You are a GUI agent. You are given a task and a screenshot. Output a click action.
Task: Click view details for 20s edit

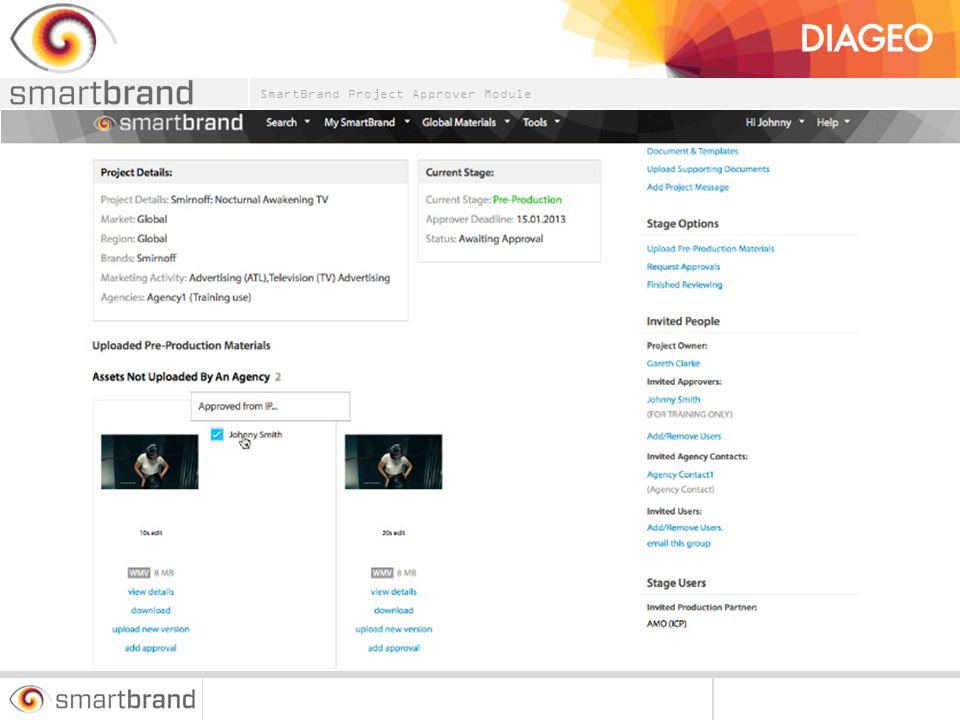coord(394,592)
